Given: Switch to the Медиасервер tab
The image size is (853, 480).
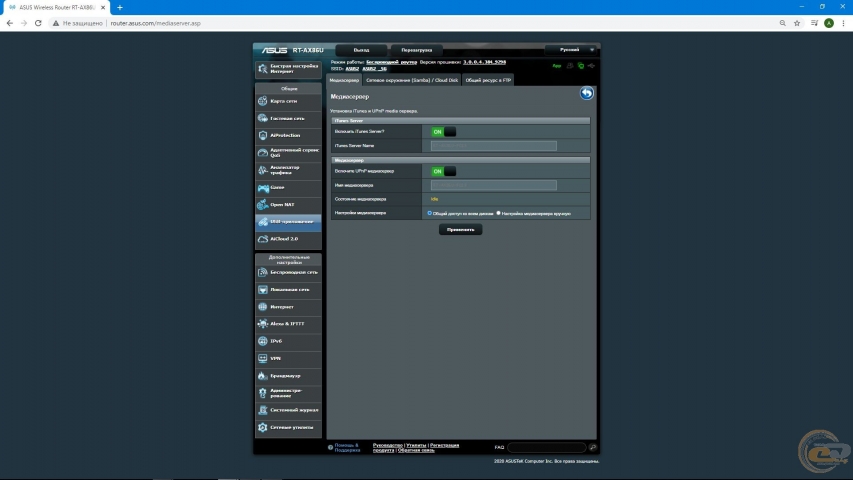Looking at the screenshot, I should pos(344,80).
